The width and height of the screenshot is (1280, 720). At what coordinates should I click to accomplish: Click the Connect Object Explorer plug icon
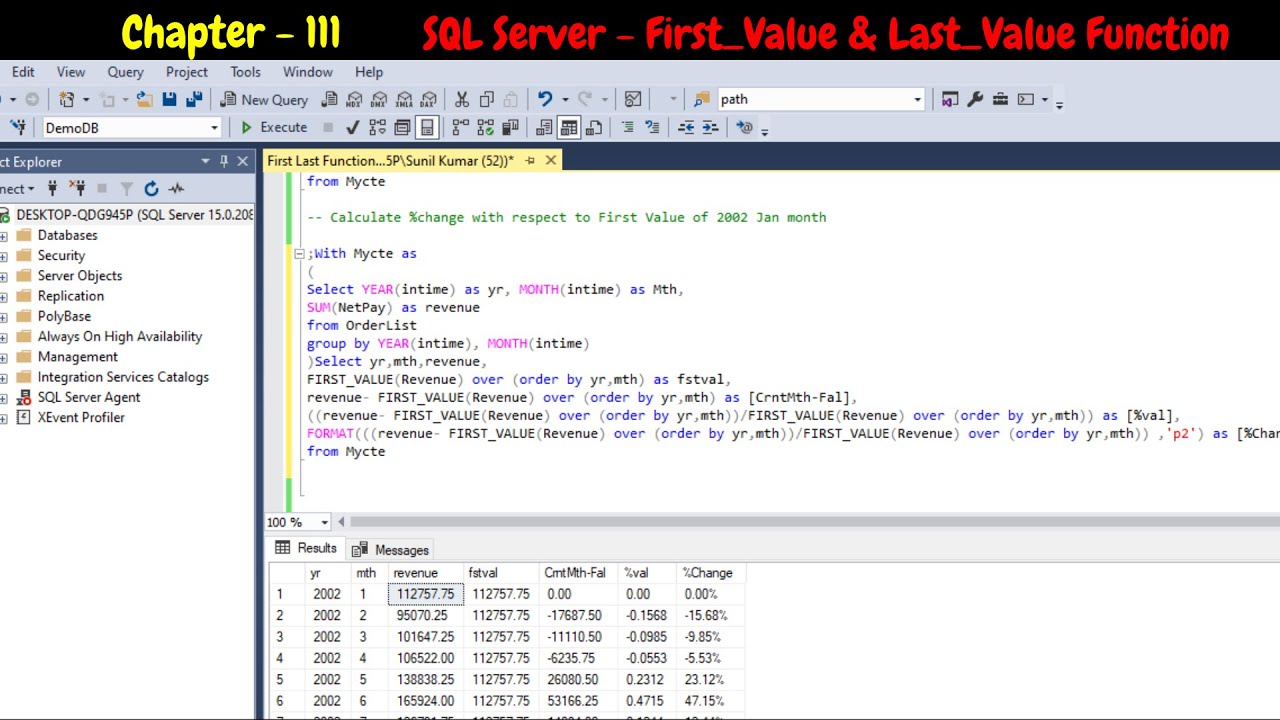pos(52,188)
